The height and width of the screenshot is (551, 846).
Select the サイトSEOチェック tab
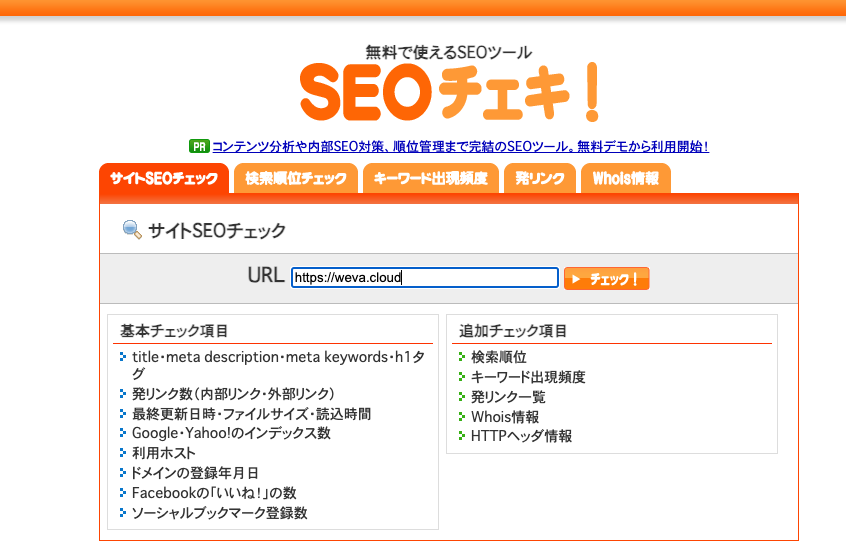[164, 178]
